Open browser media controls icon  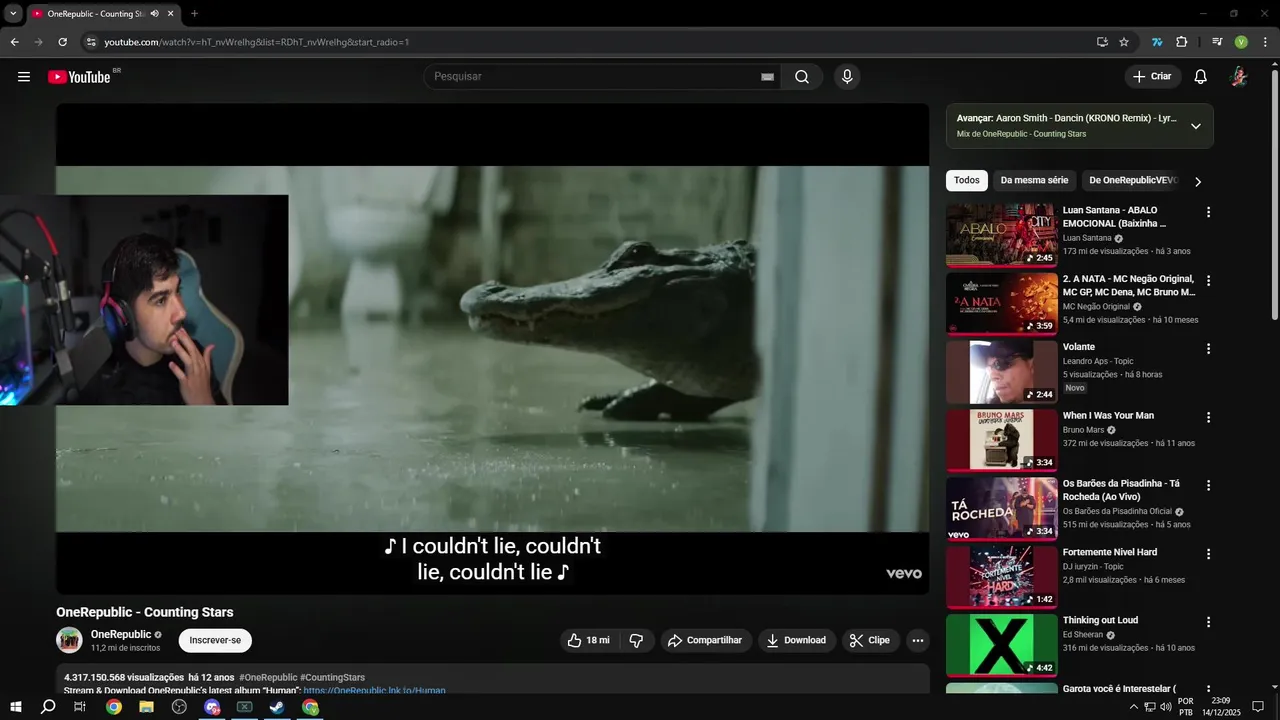click(1217, 42)
